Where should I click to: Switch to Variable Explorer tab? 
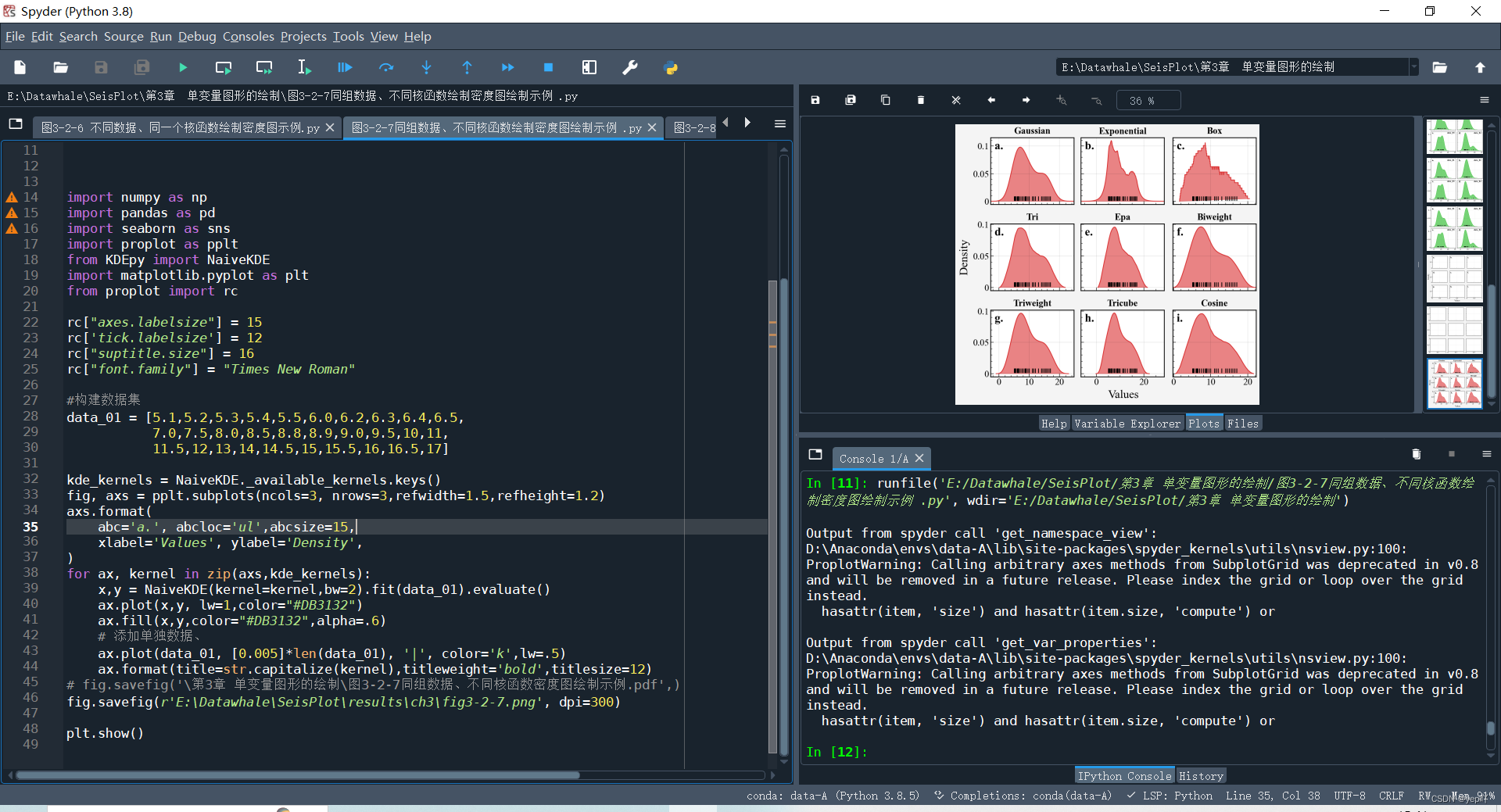[x=1127, y=424]
